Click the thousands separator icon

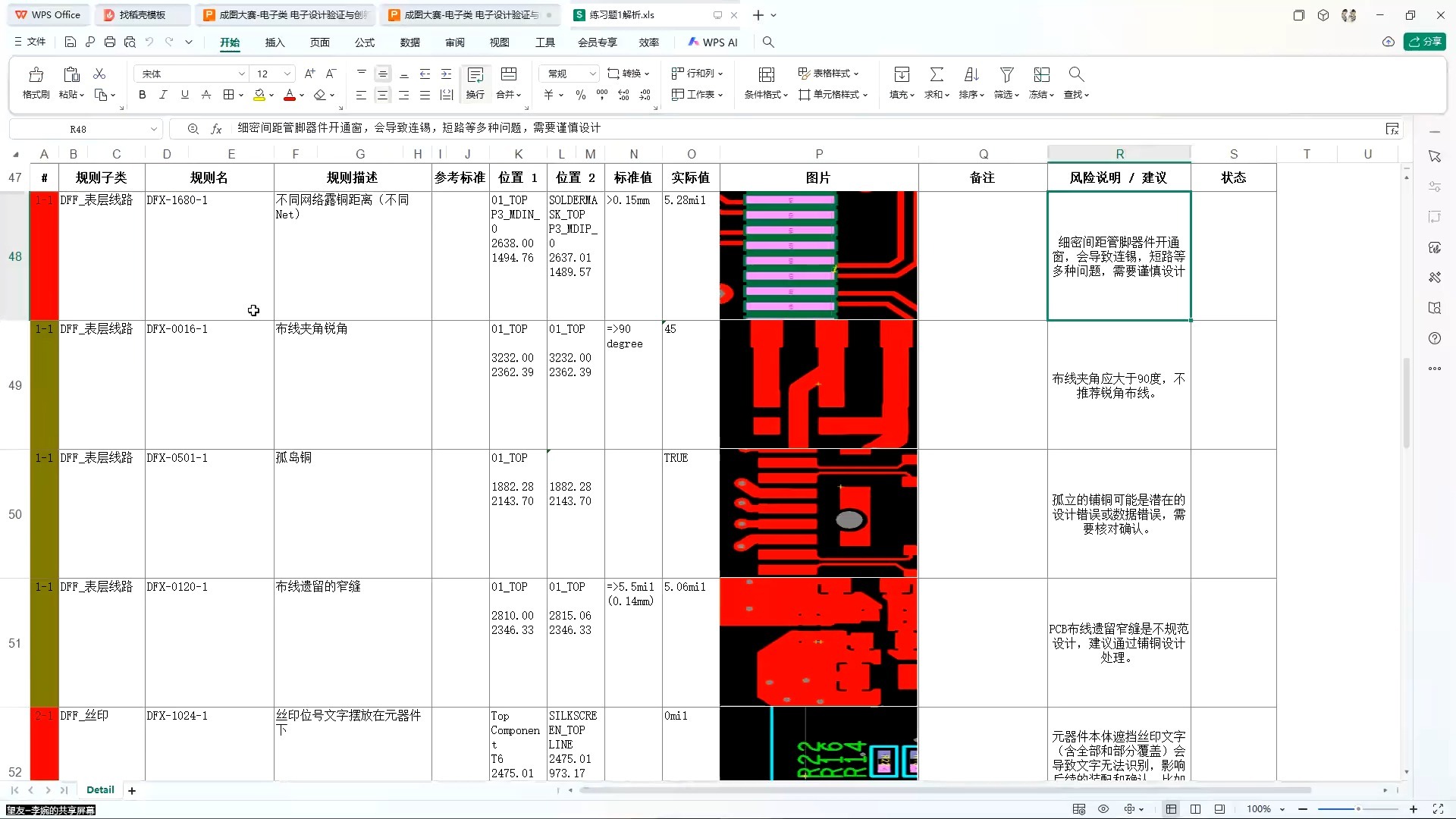pyautogui.click(x=602, y=95)
